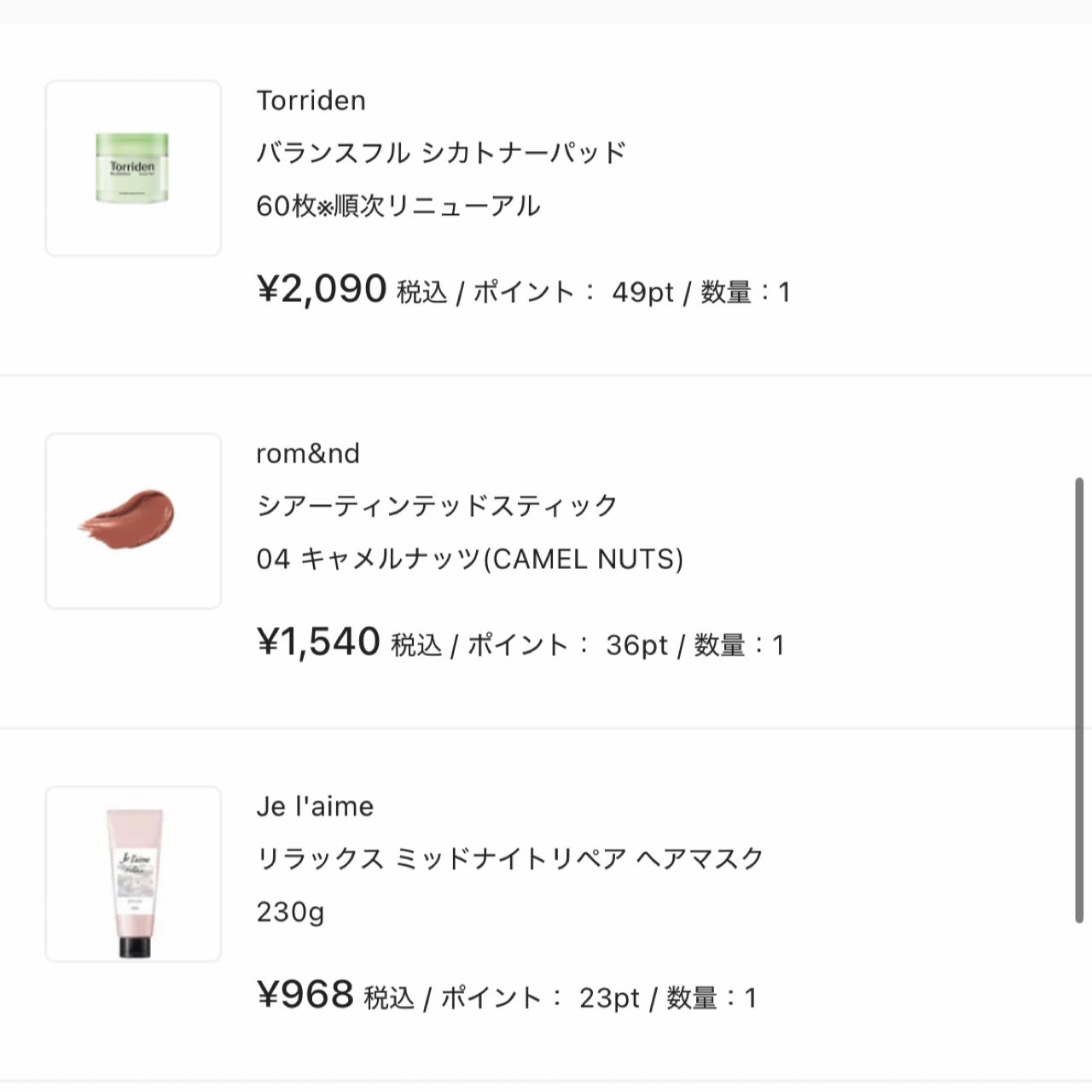Click the Je l'aime brand name
Screen dimensions: 1092x1092
point(315,807)
